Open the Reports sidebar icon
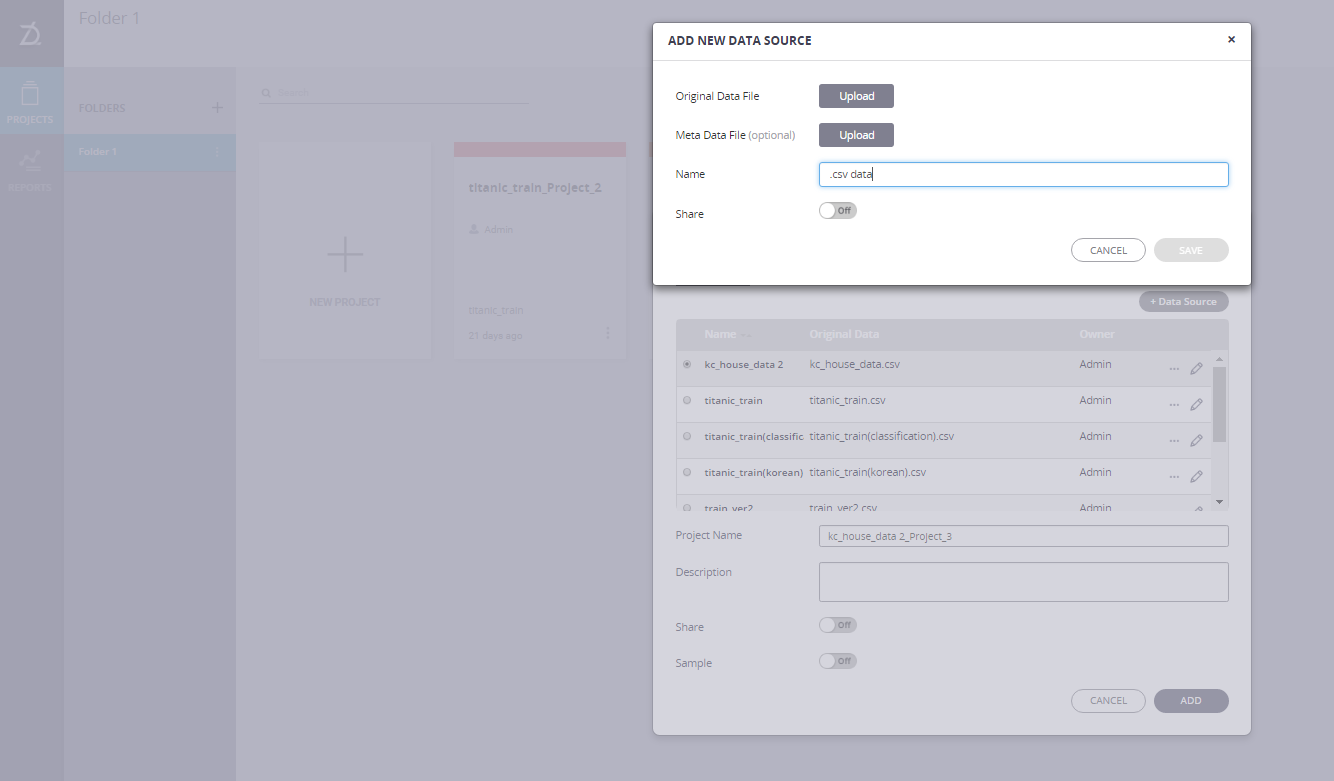 point(30,169)
